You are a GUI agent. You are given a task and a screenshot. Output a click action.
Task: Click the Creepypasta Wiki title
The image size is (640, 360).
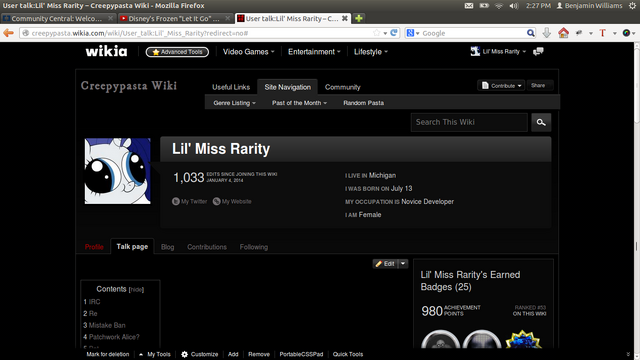point(129,86)
